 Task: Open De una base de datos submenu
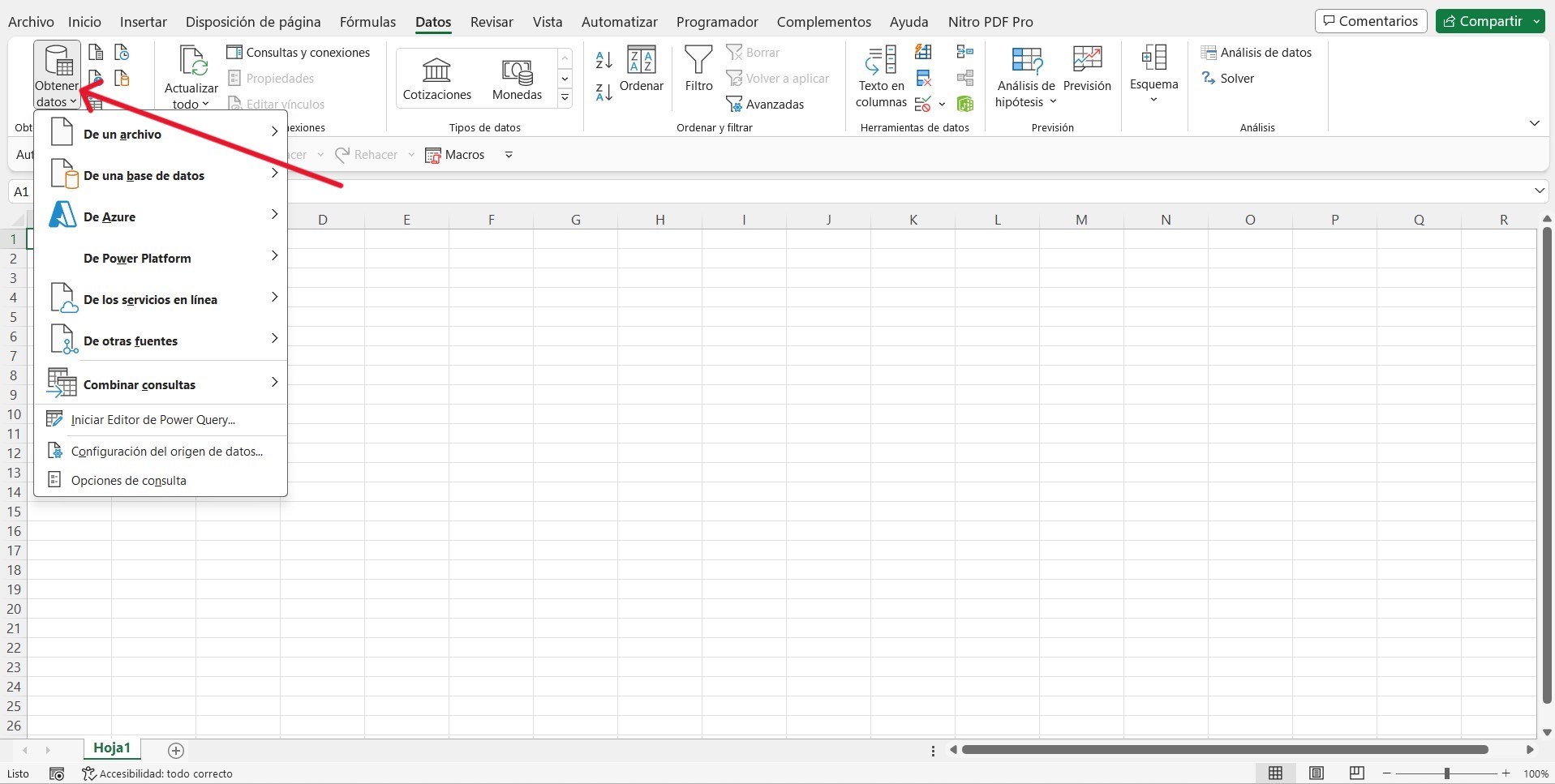tap(161, 175)
